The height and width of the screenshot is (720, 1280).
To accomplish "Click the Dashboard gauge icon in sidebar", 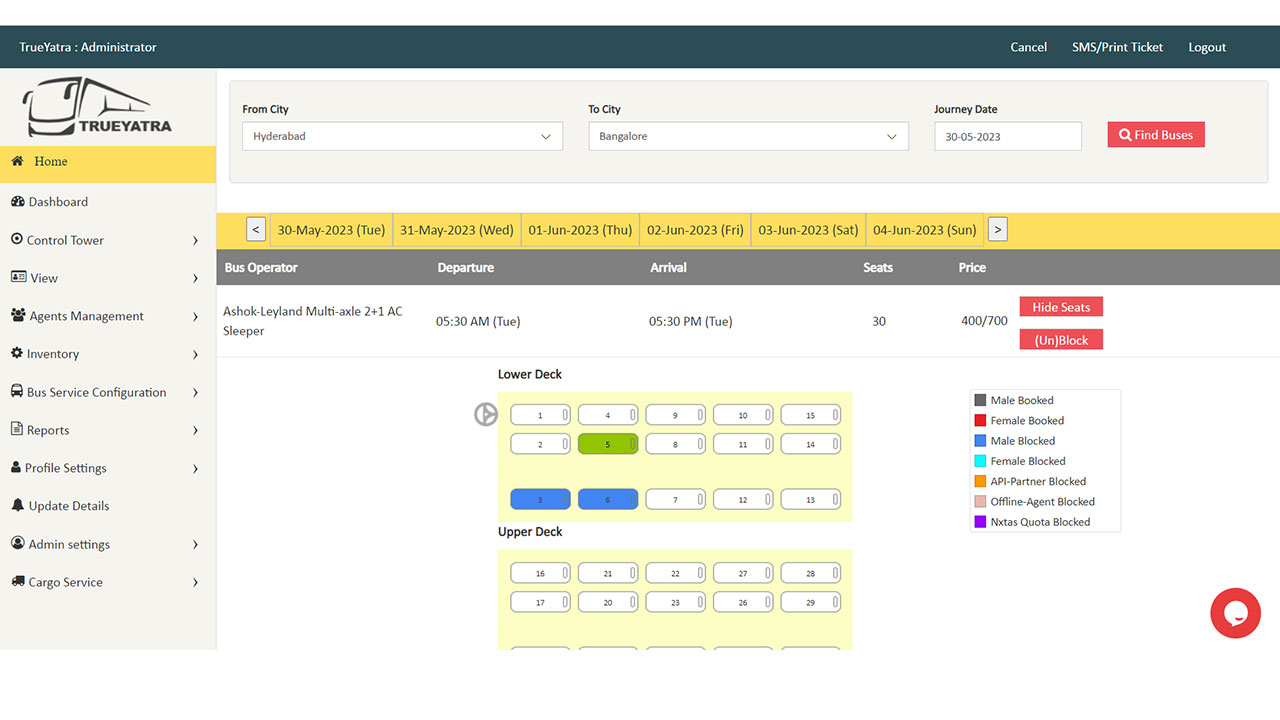I will pos(17,202).
